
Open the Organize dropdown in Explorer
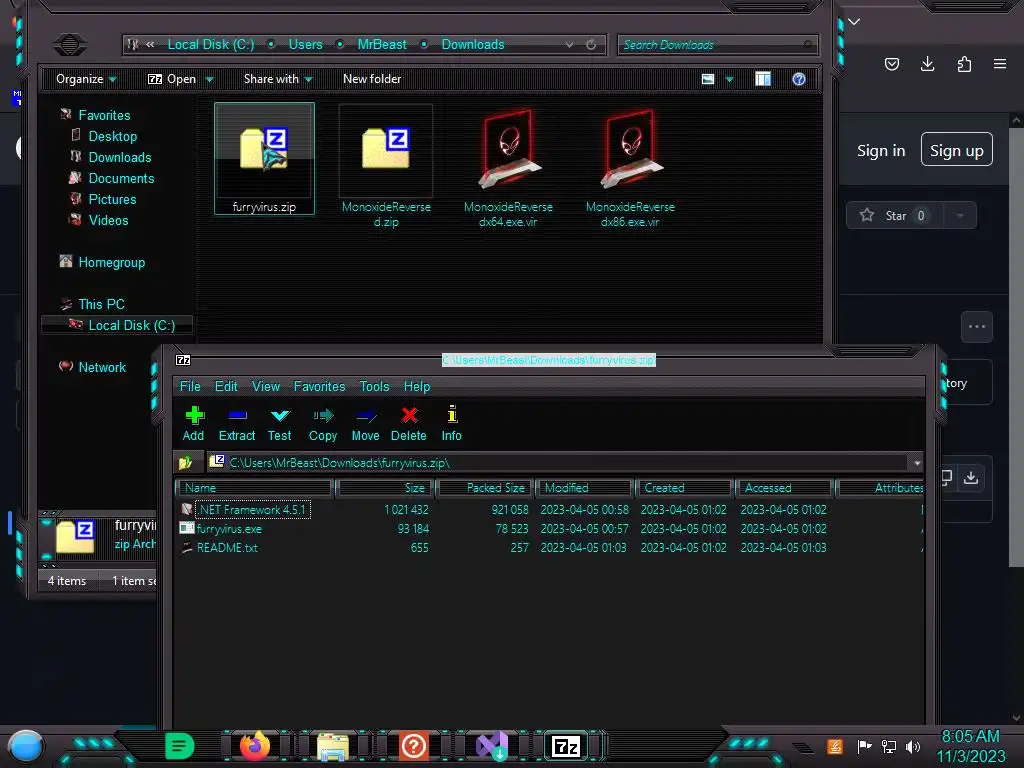[x=86, y=79]
